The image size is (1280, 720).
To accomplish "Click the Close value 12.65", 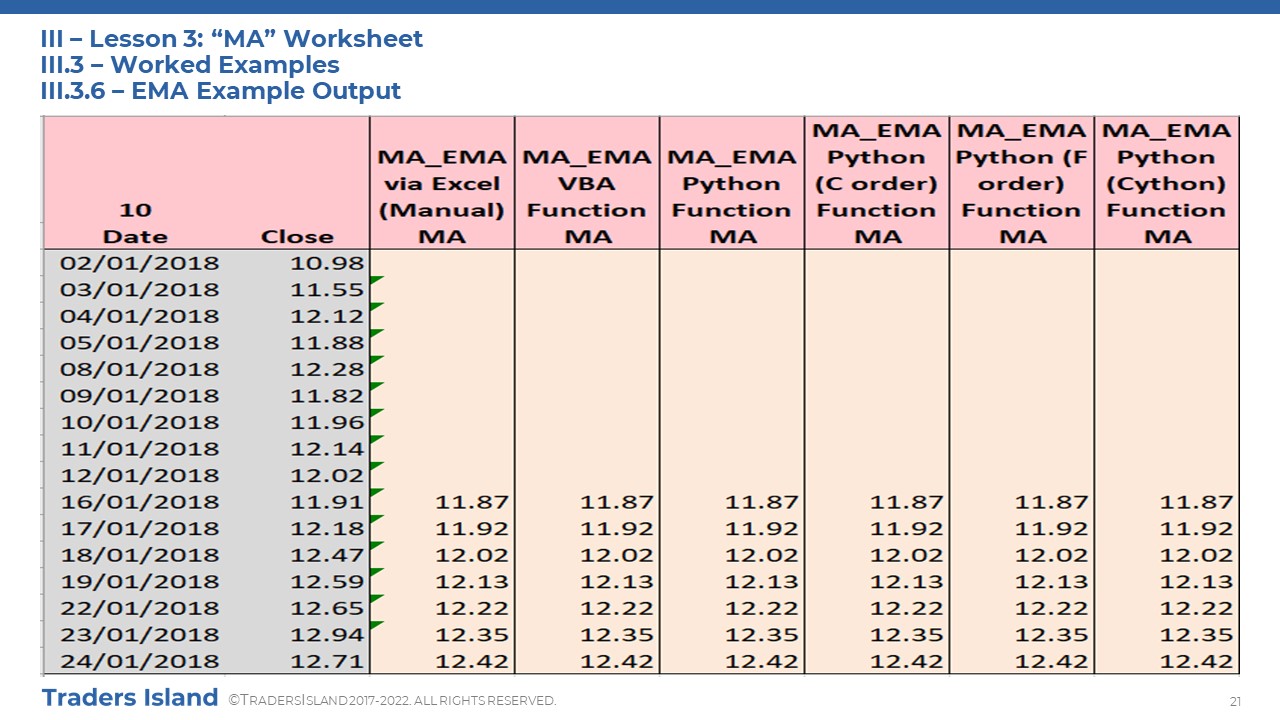I will [328, 608].
